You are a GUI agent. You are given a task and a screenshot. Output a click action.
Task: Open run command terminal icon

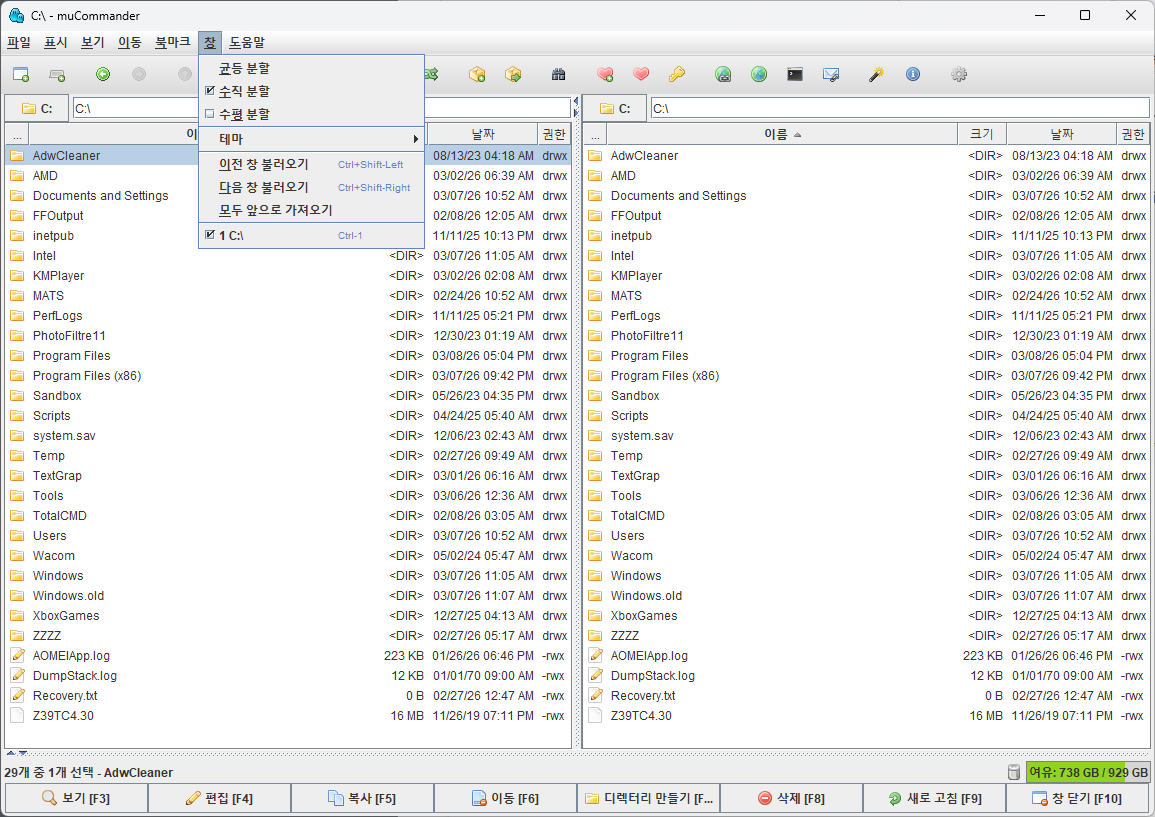(795, 74)
